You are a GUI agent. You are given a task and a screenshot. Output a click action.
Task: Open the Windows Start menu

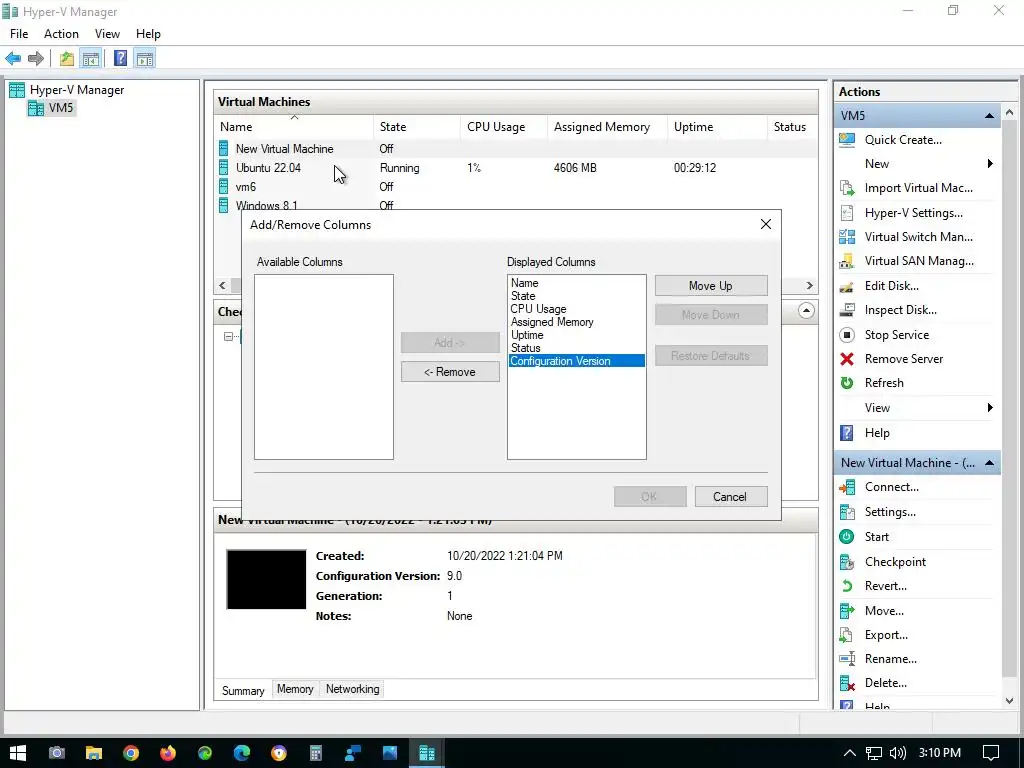point(18,753)
